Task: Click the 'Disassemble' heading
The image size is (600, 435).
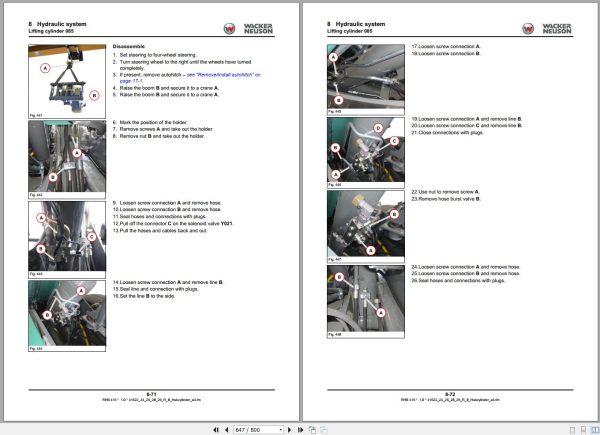Action: click(129, 46)
